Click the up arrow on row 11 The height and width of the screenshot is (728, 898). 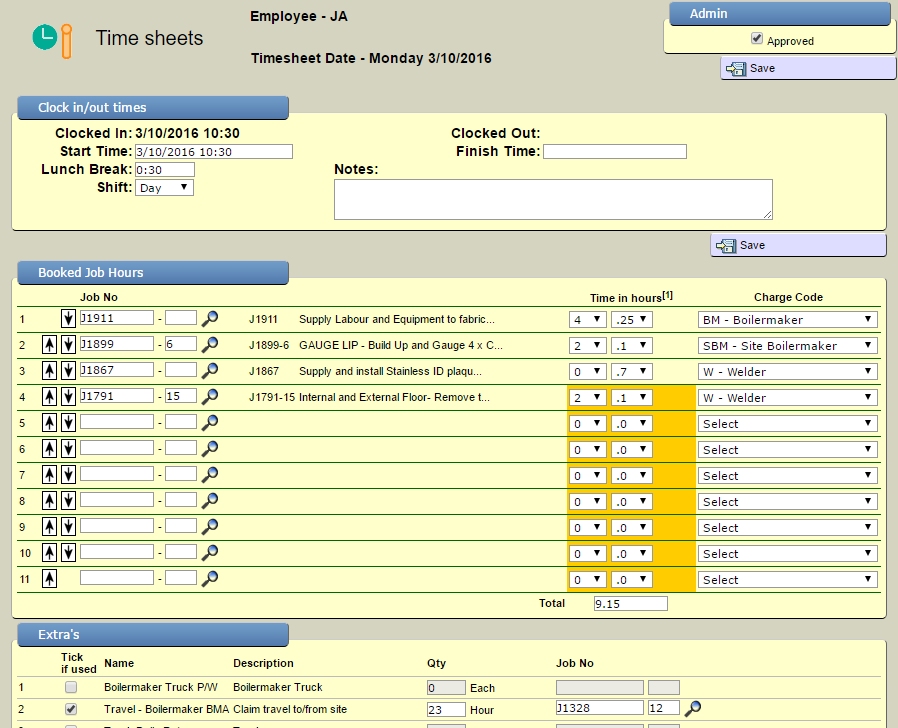point(49,579)
